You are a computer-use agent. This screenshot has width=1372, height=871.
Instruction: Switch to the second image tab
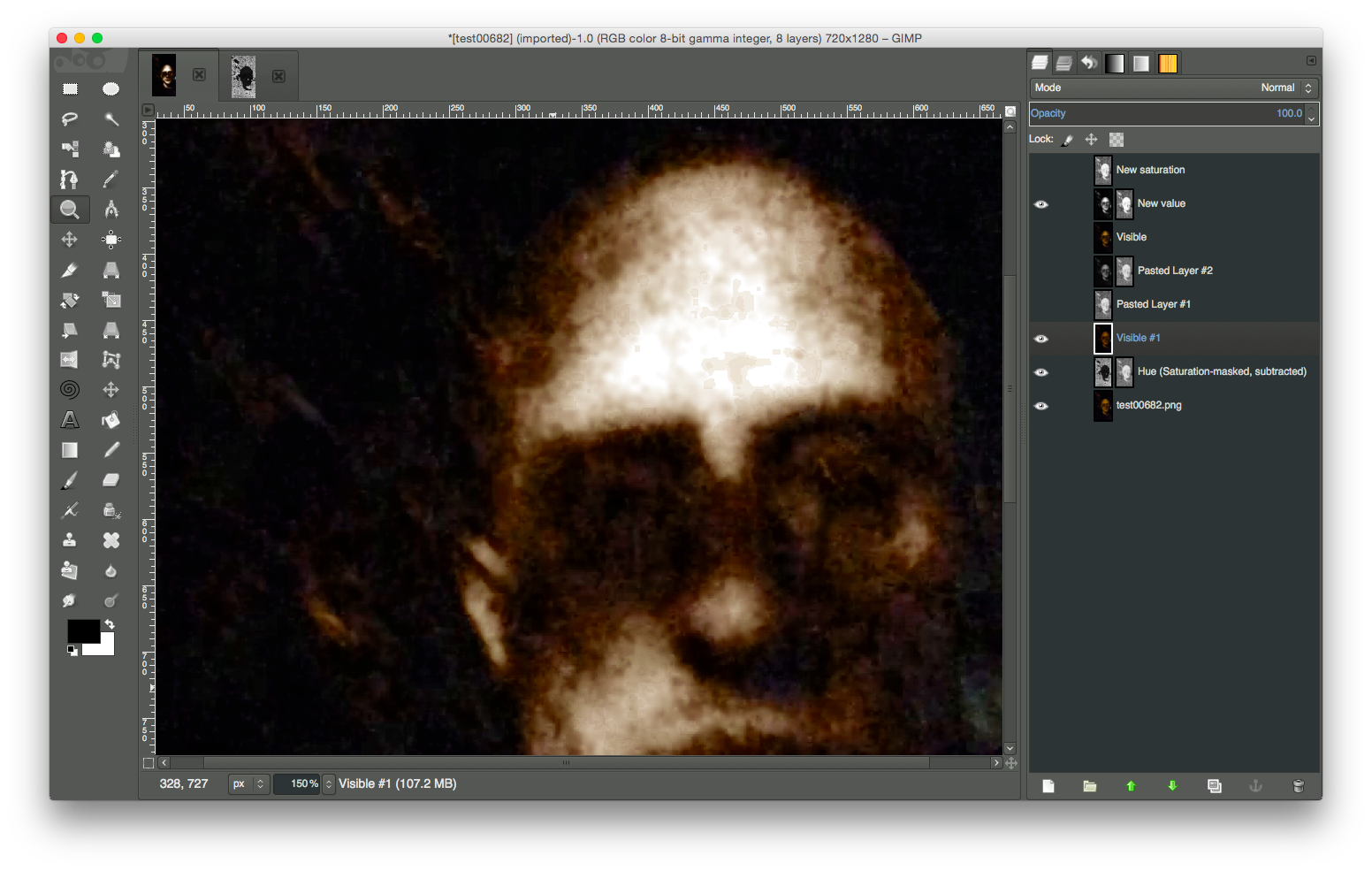click(257, 76)
